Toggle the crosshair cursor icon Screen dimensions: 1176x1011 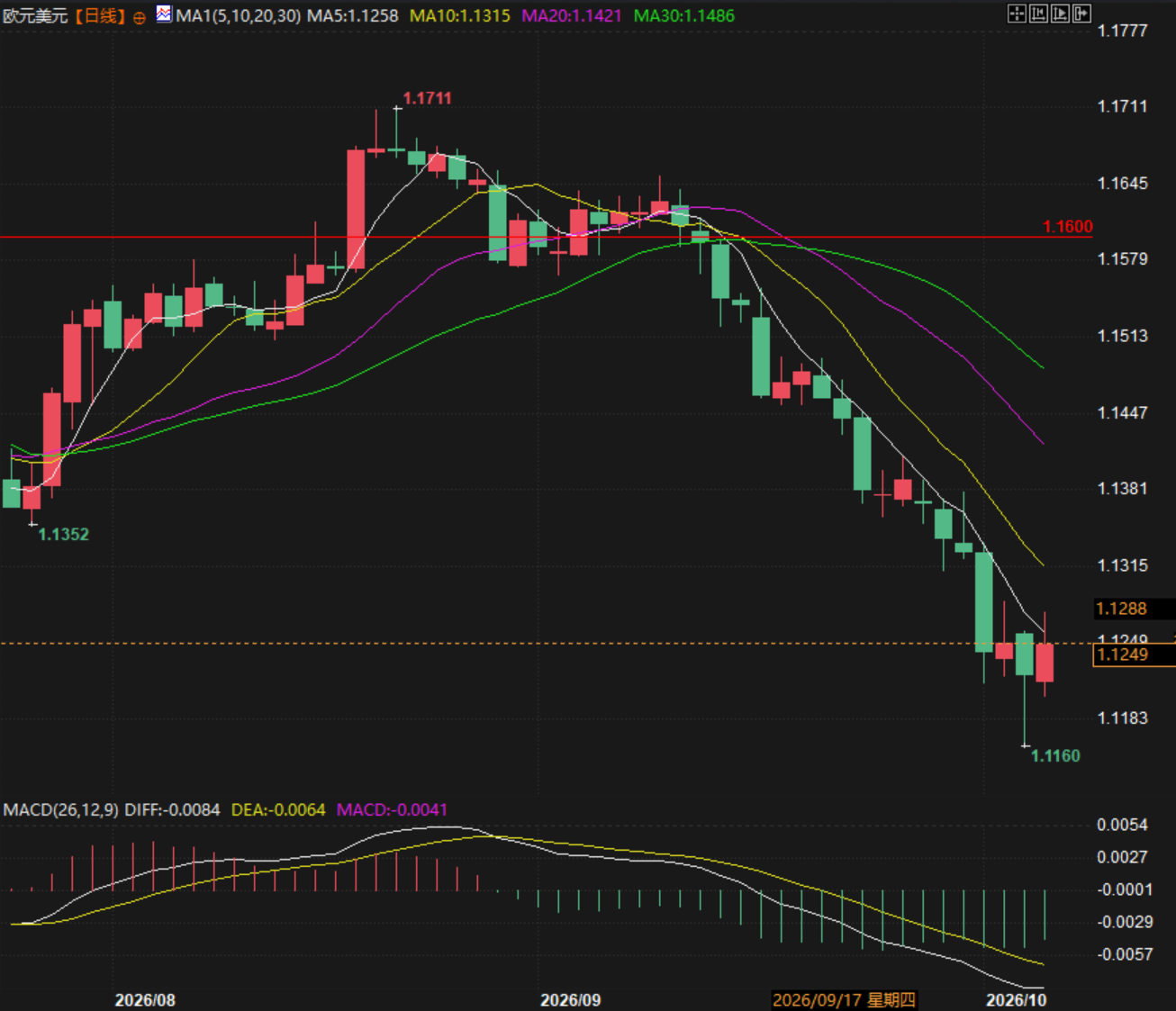[1017, 14]
